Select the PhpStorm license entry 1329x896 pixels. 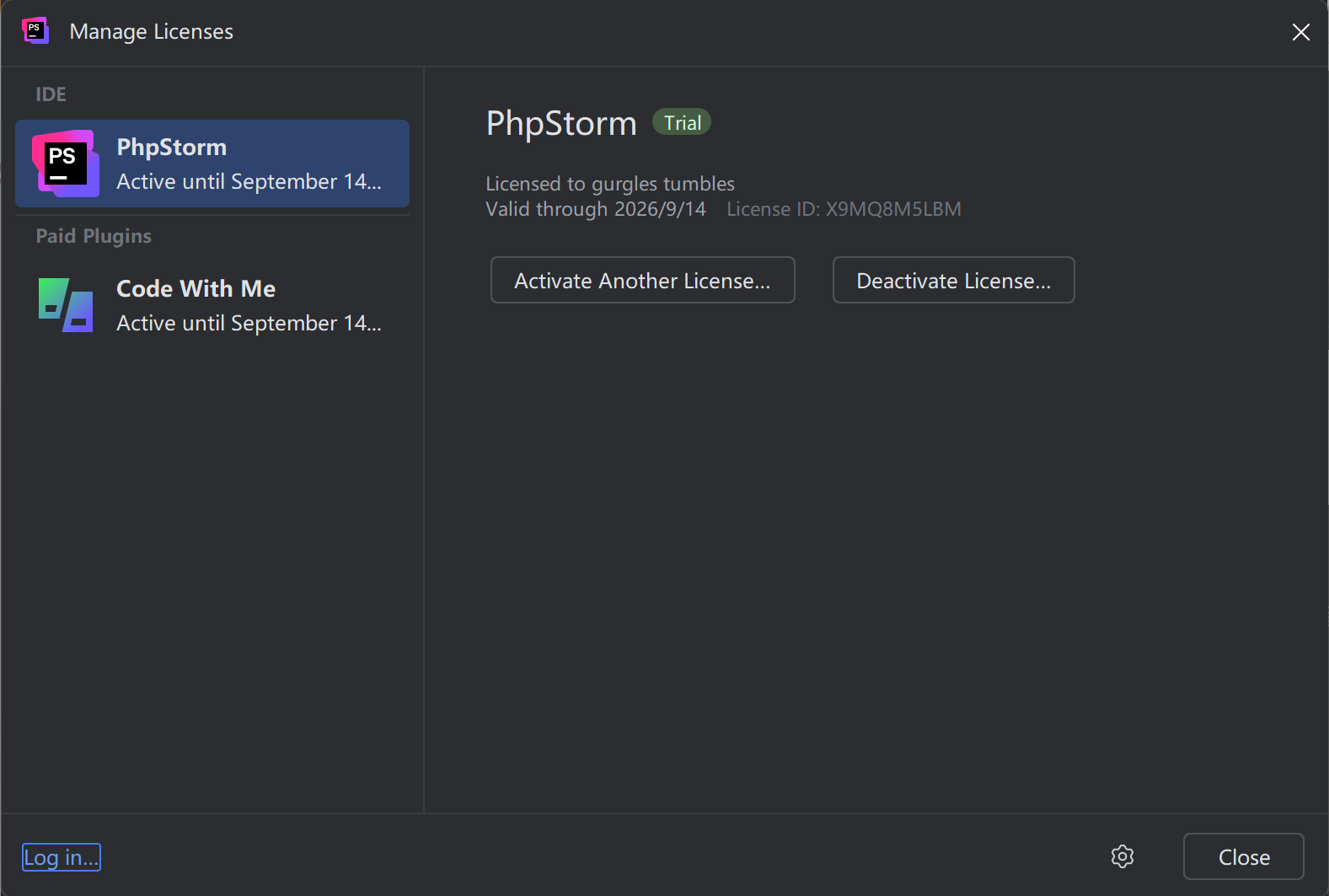212,164
